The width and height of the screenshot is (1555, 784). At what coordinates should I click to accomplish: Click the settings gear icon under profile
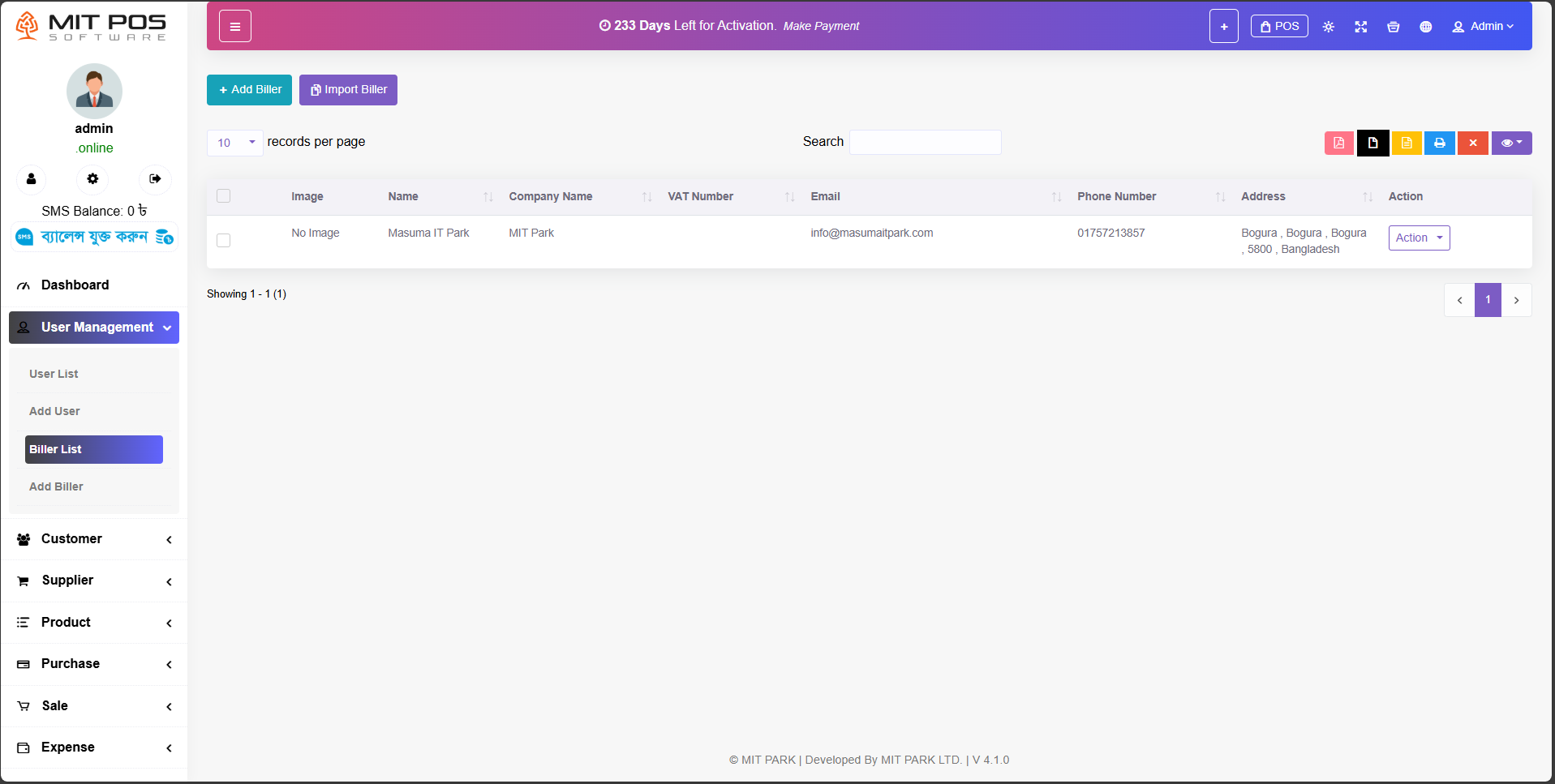pos(92,178)
